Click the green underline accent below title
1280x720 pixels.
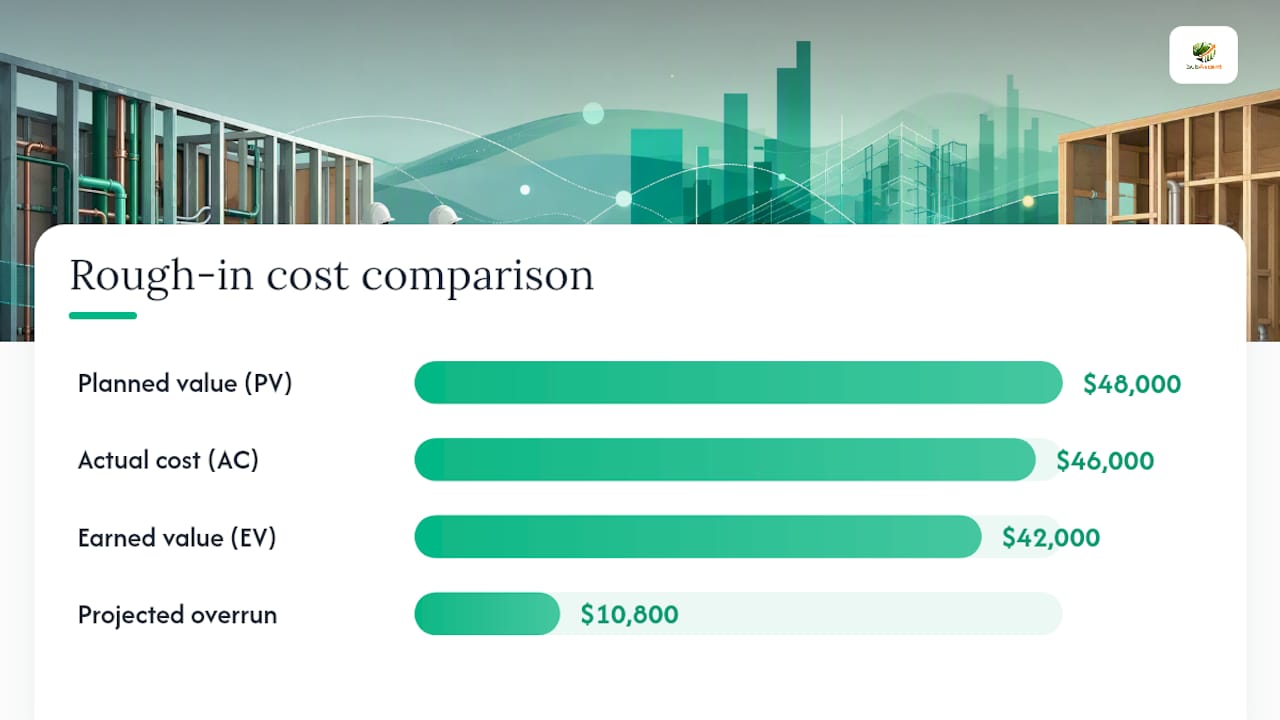[103, 316]
